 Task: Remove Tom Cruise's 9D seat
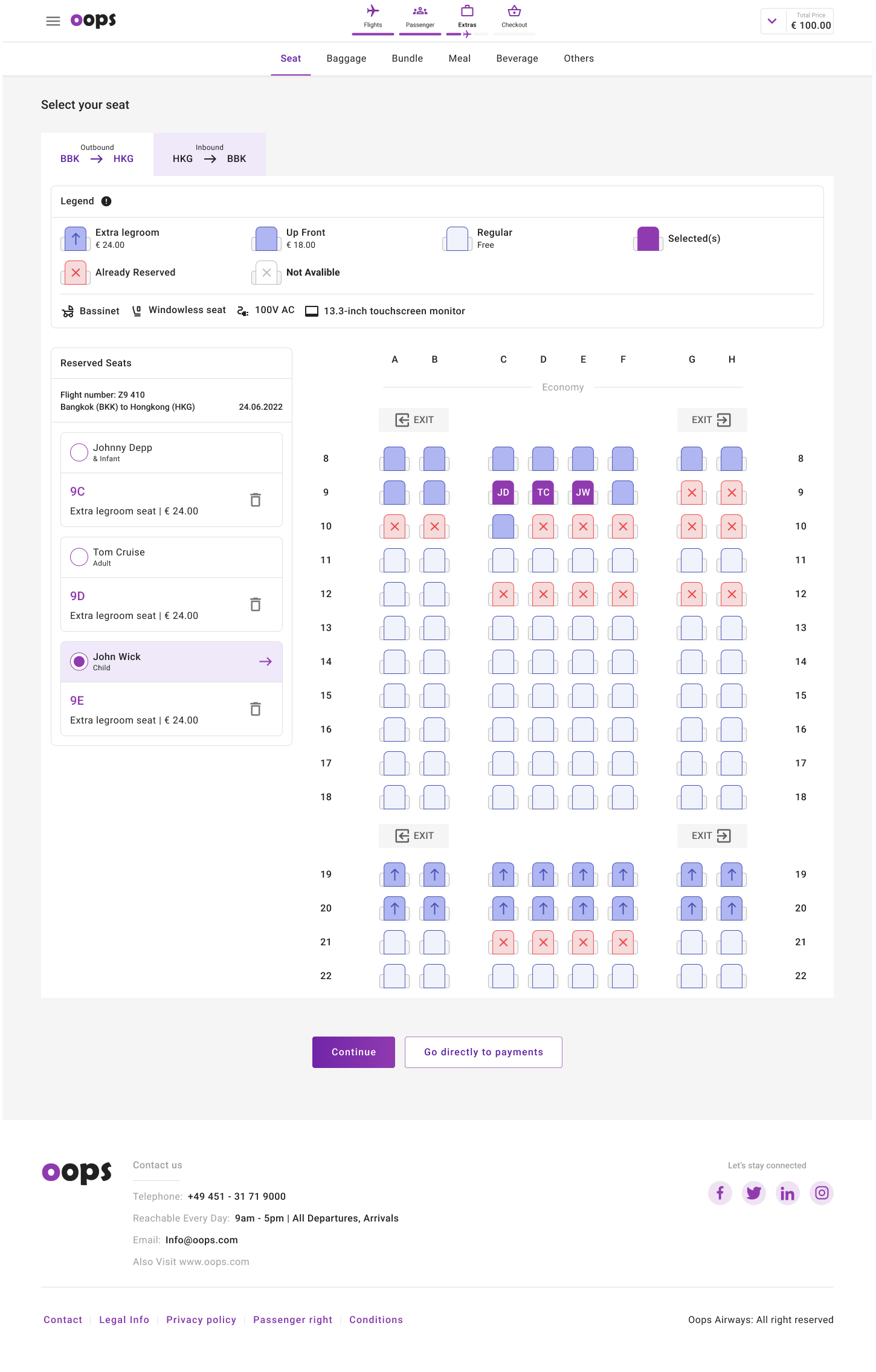point(256,604)
